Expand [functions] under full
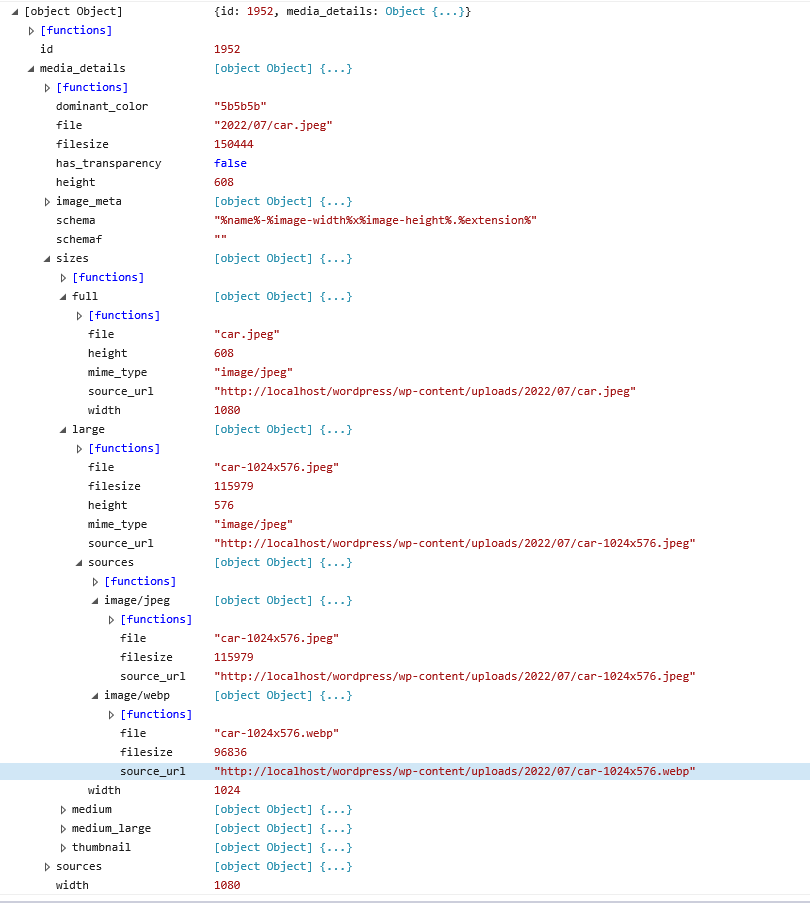 [79, 316]
